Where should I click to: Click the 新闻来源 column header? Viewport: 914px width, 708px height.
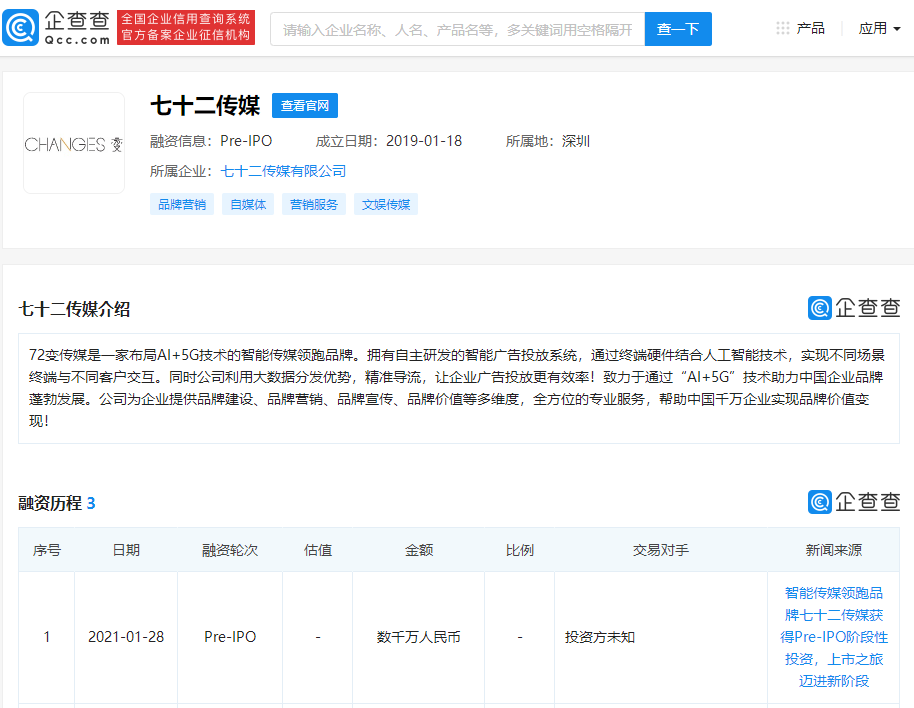(834, 550)
